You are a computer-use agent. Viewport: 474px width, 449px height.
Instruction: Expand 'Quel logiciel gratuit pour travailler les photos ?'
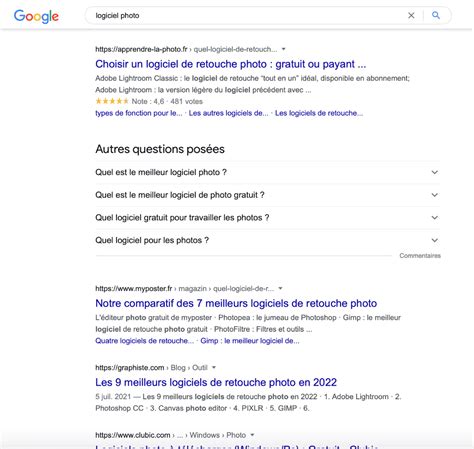pyautogui.click(x=267, y=218)
